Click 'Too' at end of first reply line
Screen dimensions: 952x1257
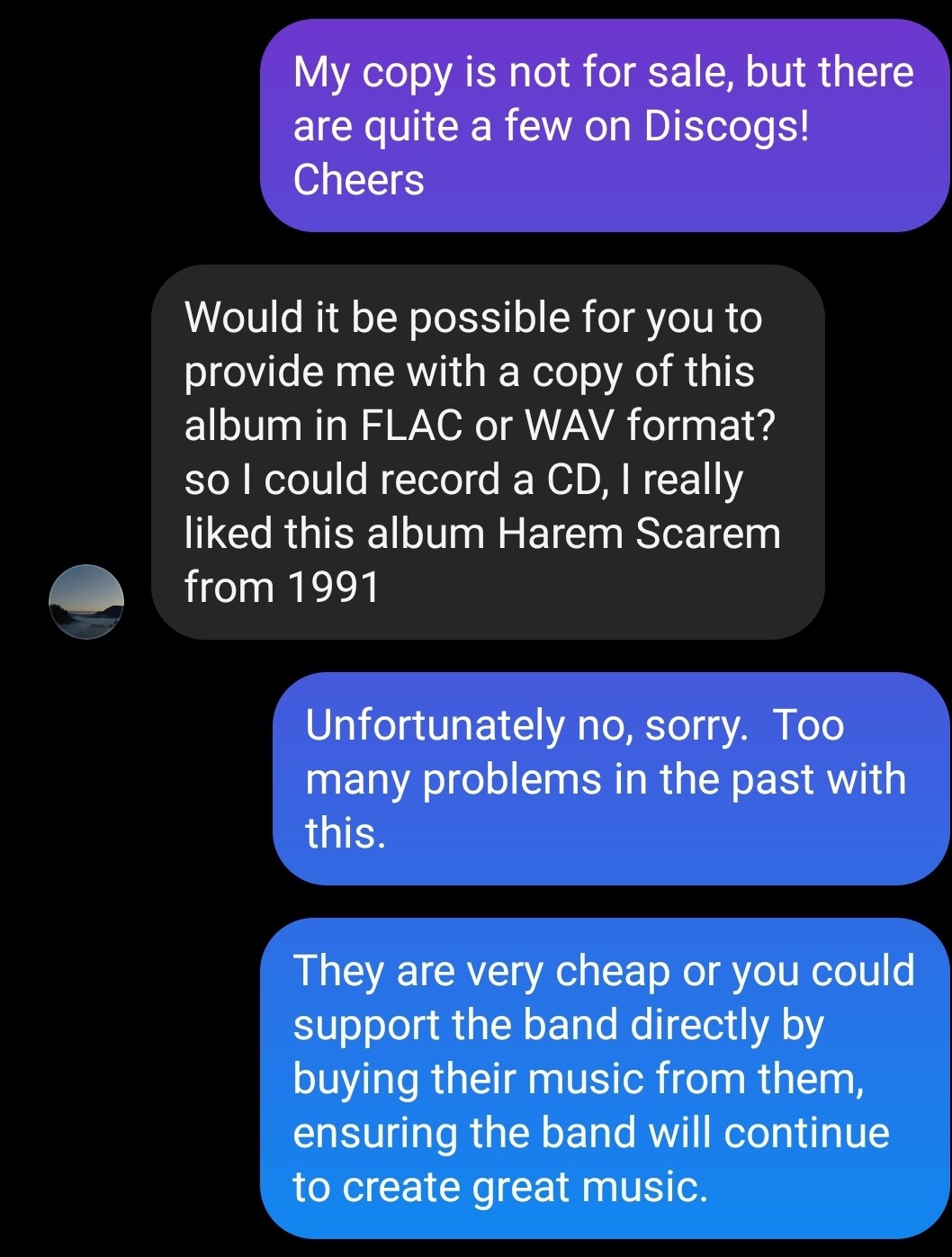[808, 725]
